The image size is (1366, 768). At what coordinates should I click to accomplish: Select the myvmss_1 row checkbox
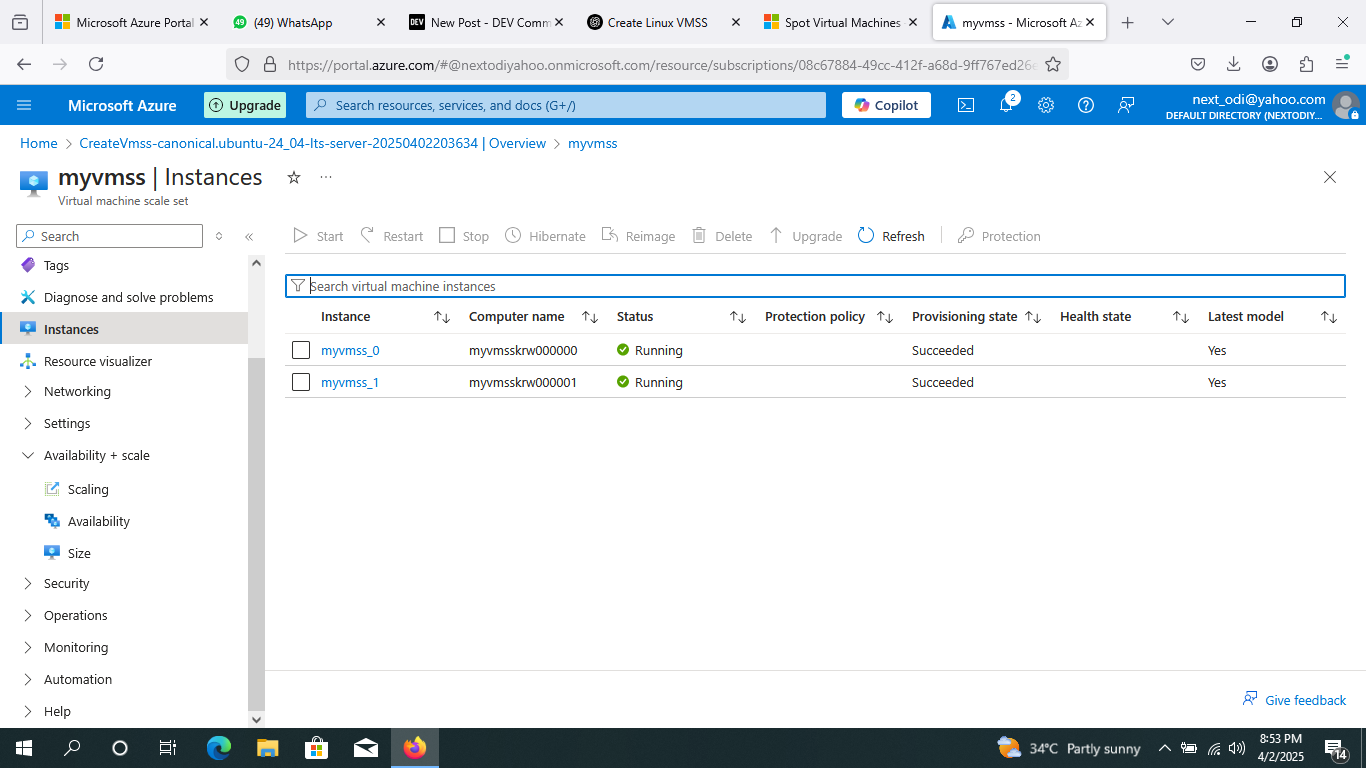click(301, 382)
